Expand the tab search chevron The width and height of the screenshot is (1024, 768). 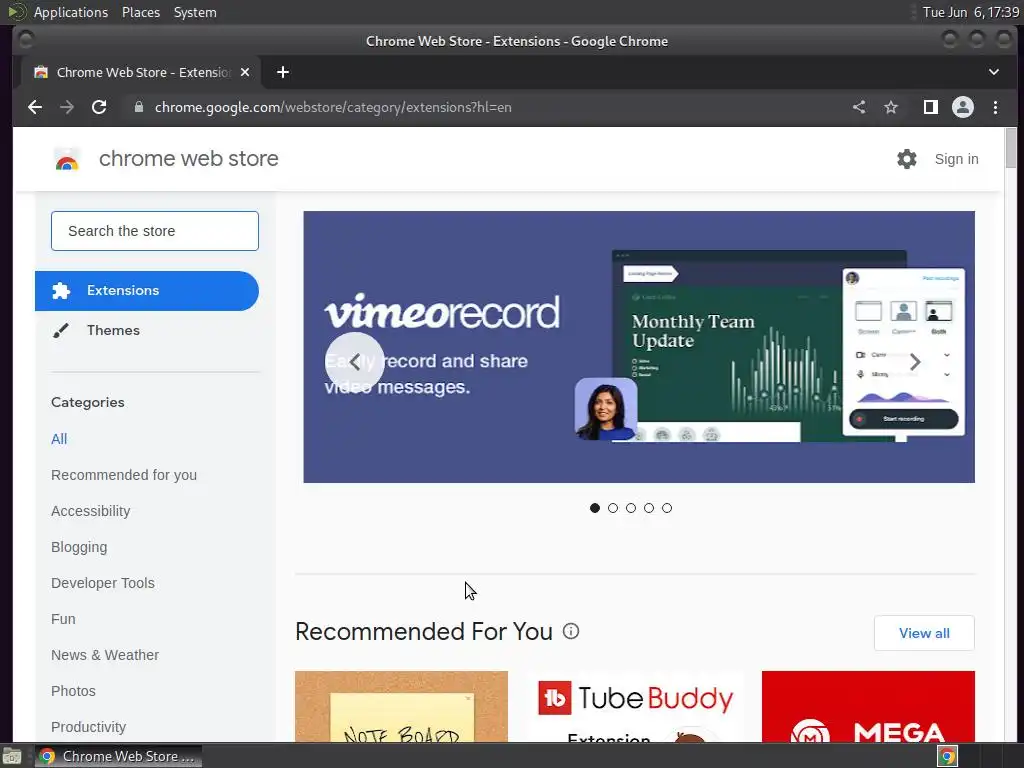993,72
